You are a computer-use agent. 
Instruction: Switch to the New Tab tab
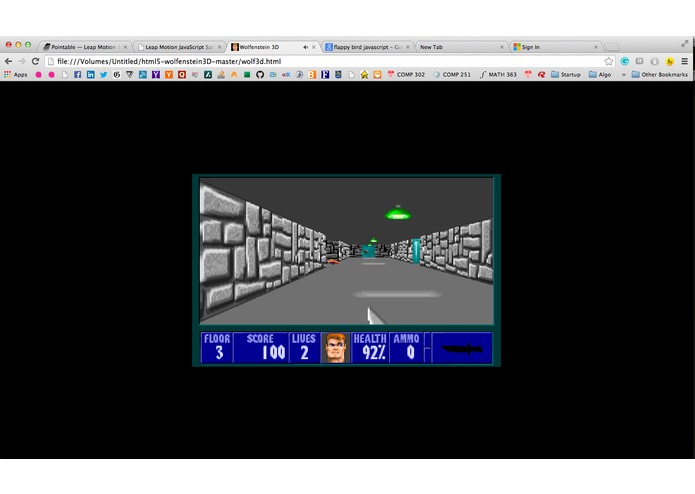(461, 47)
